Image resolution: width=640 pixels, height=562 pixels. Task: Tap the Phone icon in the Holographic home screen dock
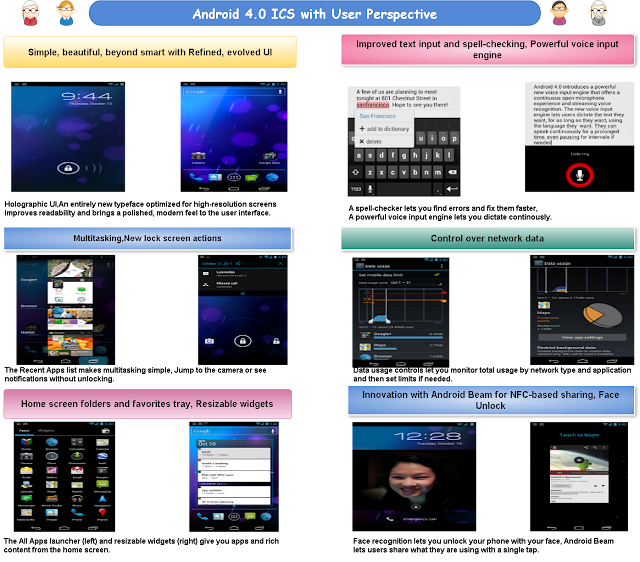point(196,177)
